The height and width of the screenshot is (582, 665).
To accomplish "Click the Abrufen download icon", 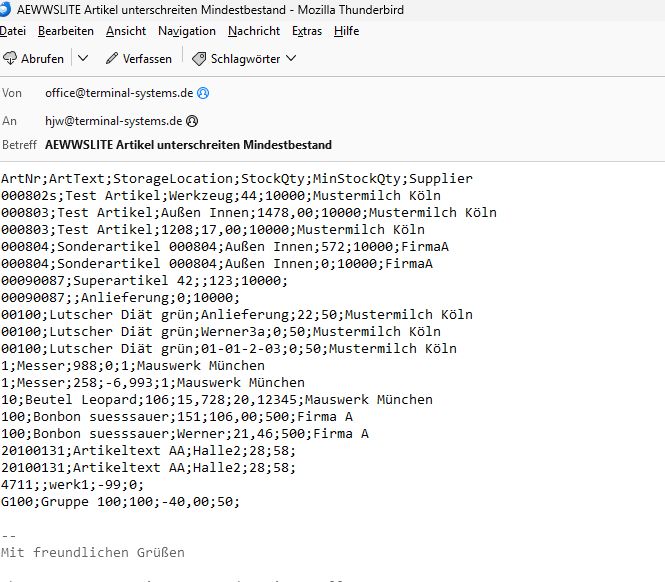I will click(10, 59).
